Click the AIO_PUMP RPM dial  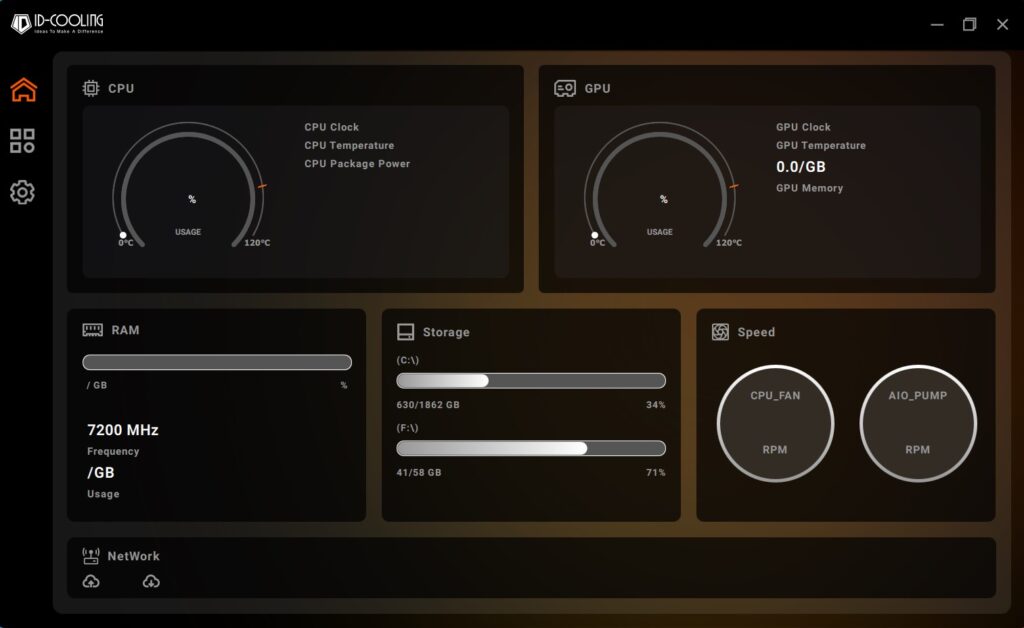tap(918, 423)
